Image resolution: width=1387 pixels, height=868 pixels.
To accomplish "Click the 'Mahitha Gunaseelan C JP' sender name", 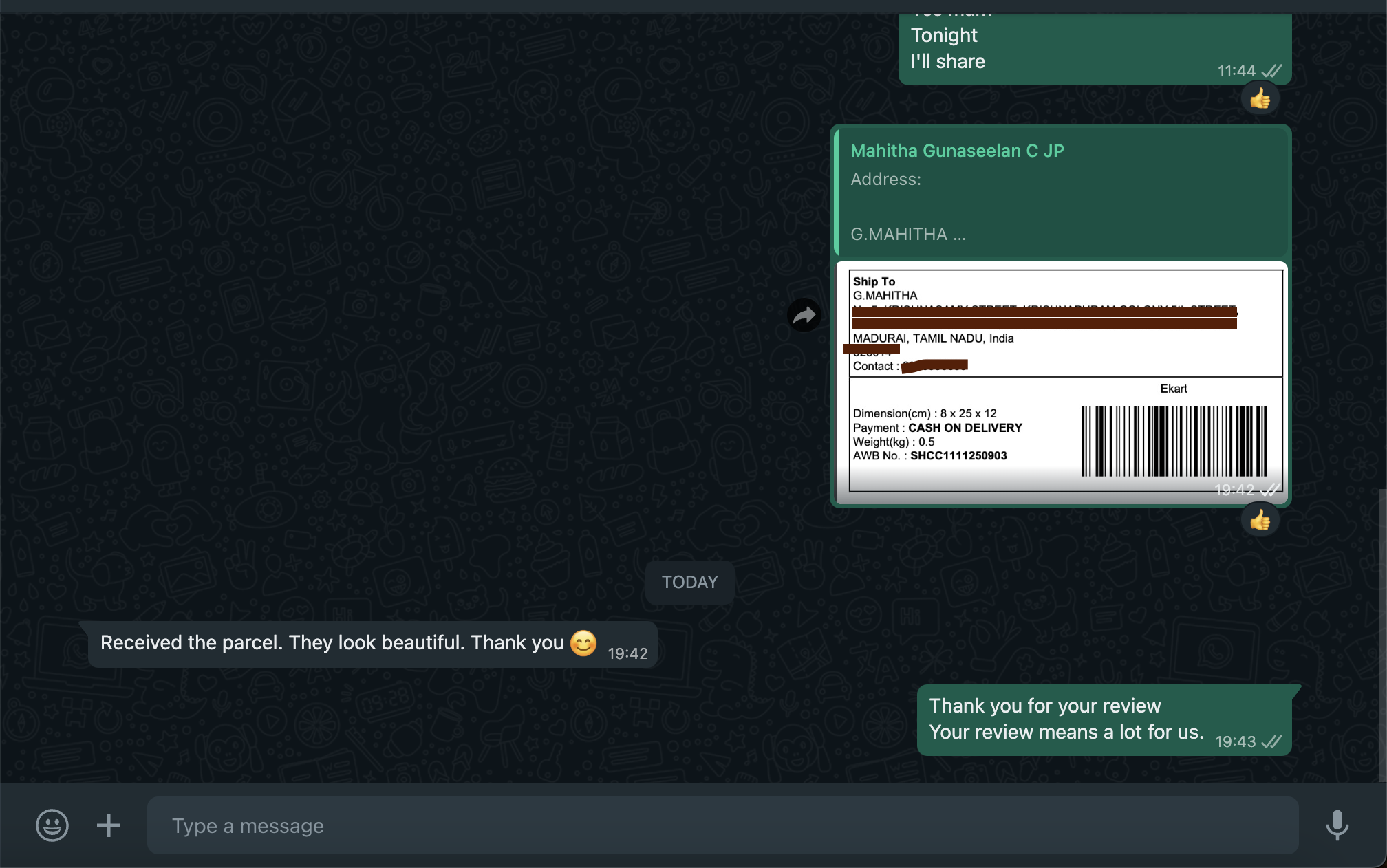I will (957, 151).
